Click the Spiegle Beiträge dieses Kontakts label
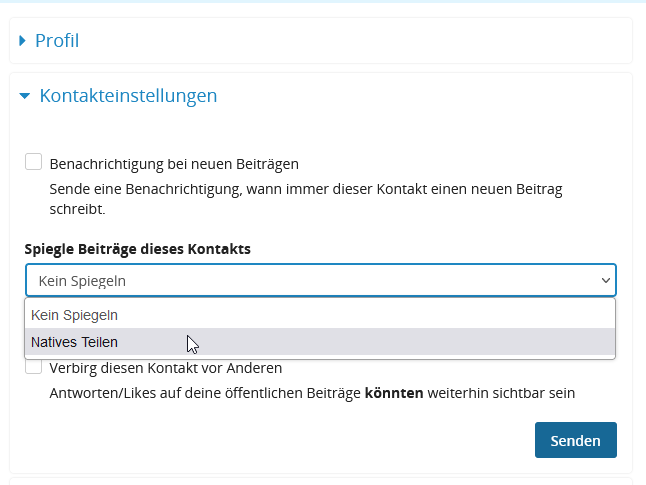 (138, 248)
